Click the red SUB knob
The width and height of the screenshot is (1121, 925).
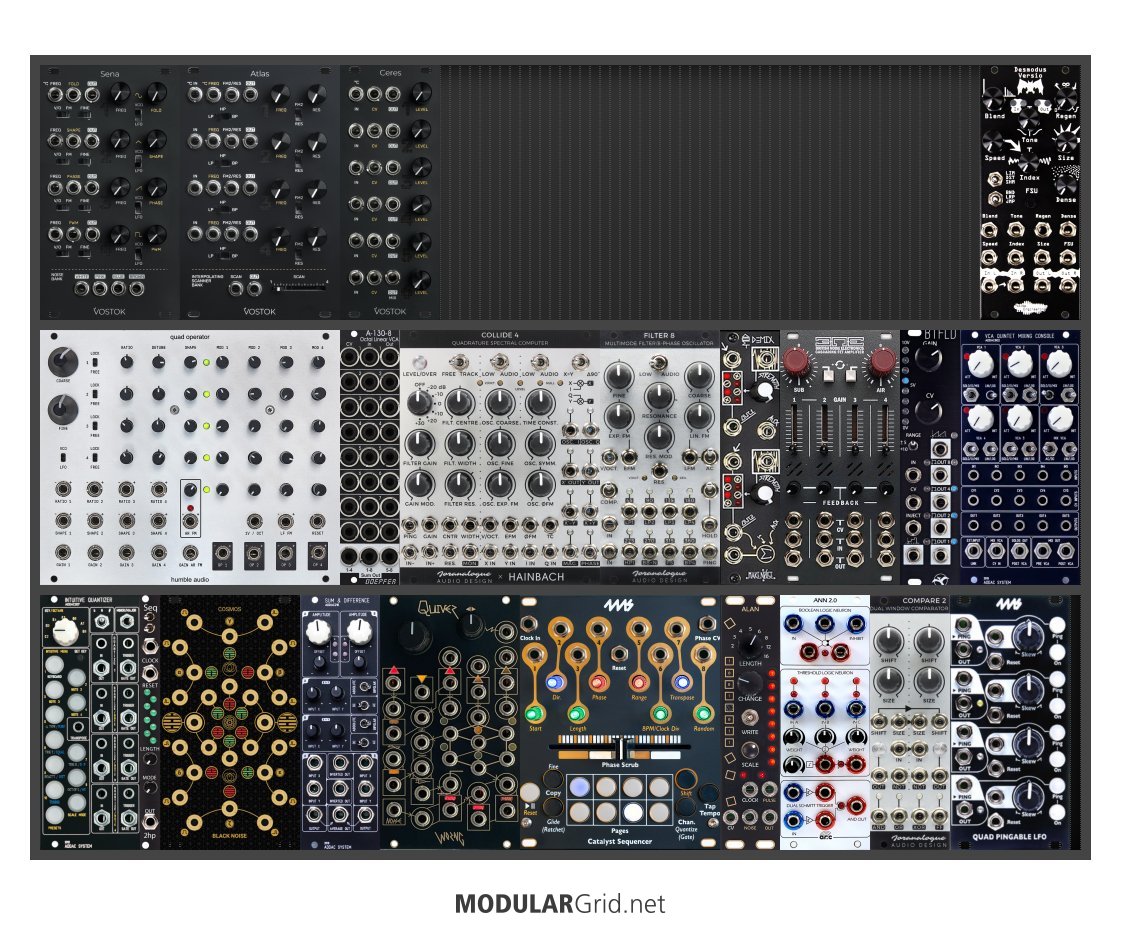797,362
